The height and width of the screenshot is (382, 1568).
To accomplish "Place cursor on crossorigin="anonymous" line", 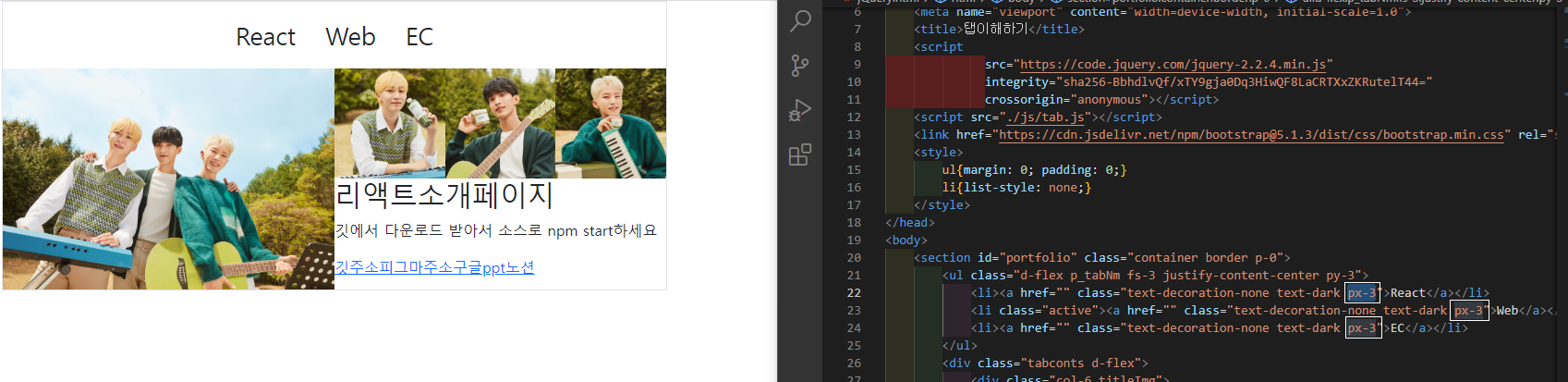I will 1101,99.
